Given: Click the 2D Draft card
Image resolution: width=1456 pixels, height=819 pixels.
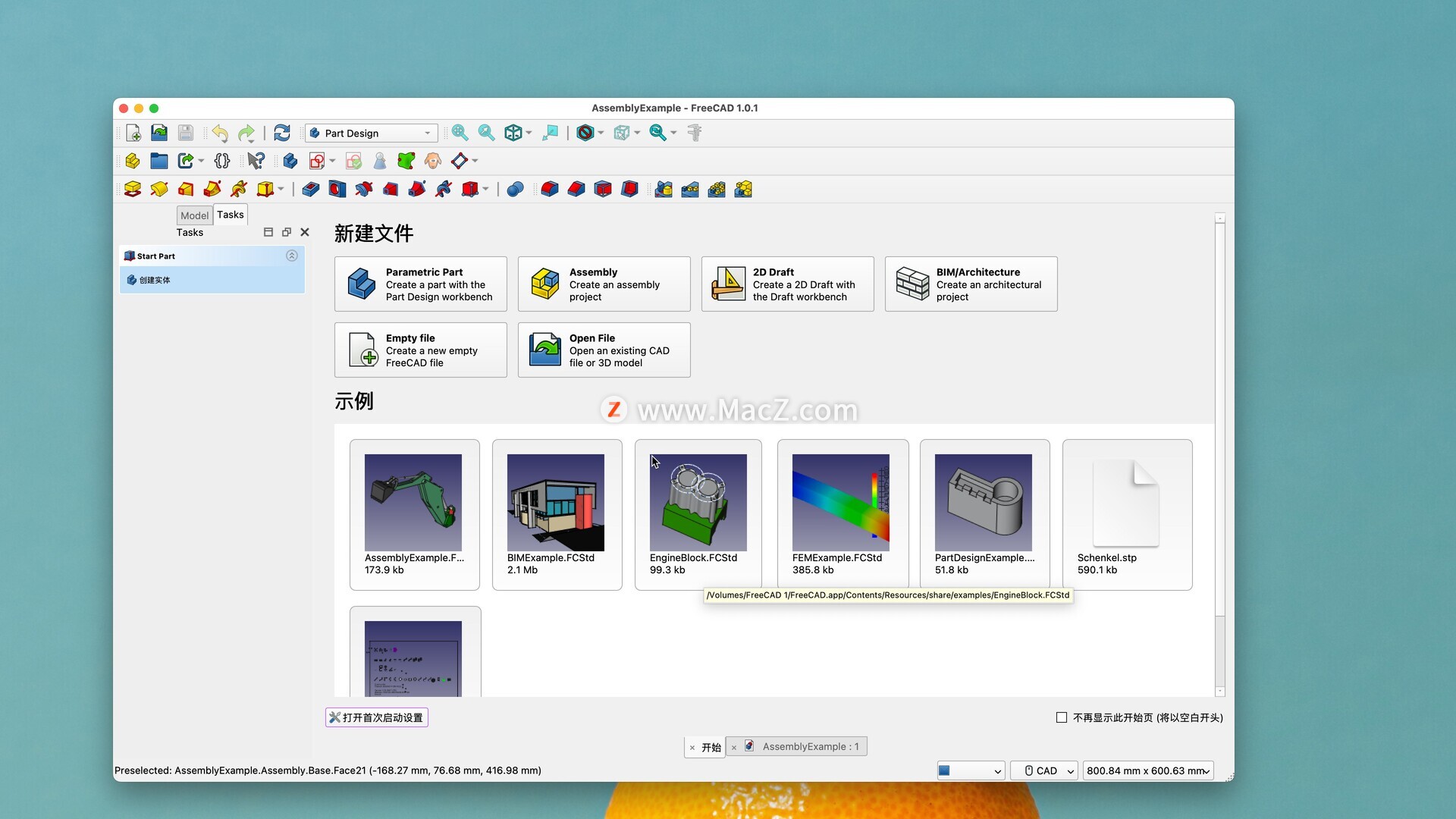Looking at the screenshot, I should pyautogui.click(x=788, y=284).
